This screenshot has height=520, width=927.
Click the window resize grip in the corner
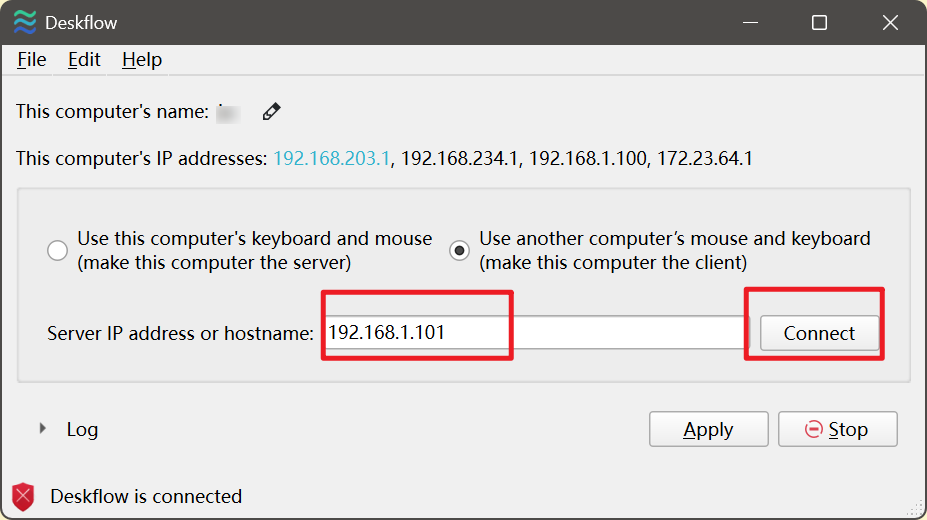click(x=917, y=510)
